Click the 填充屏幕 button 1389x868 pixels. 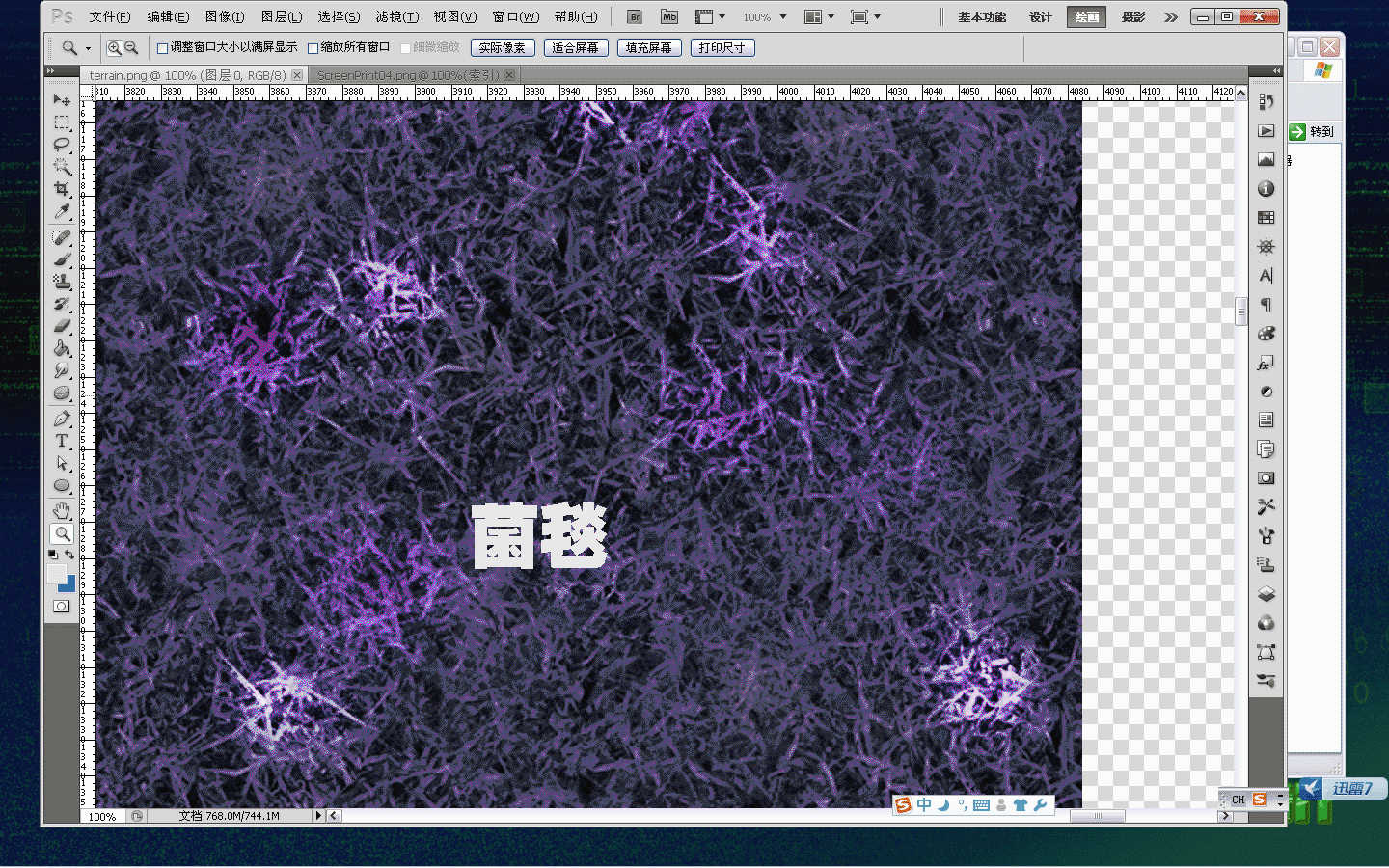point(649,47)
